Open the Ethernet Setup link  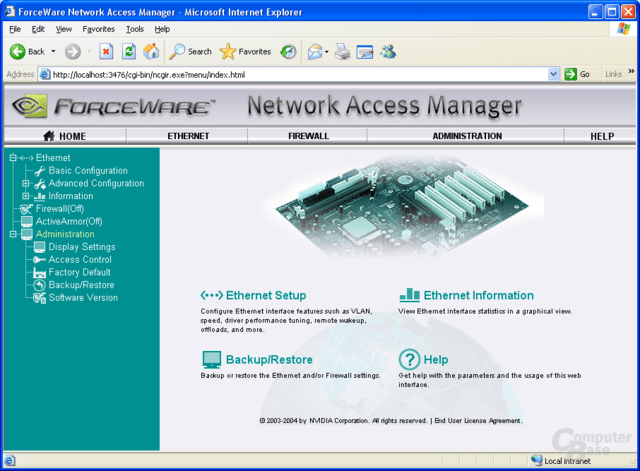coord(266,295)
